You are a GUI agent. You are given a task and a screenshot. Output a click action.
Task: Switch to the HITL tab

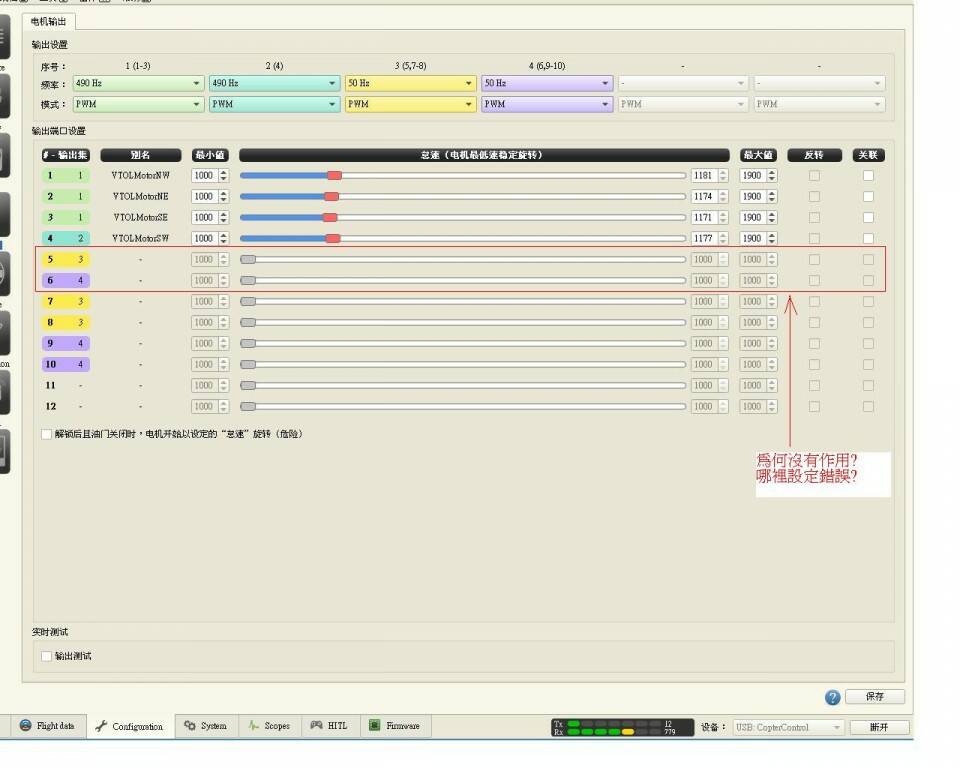(x=329, y=726)
